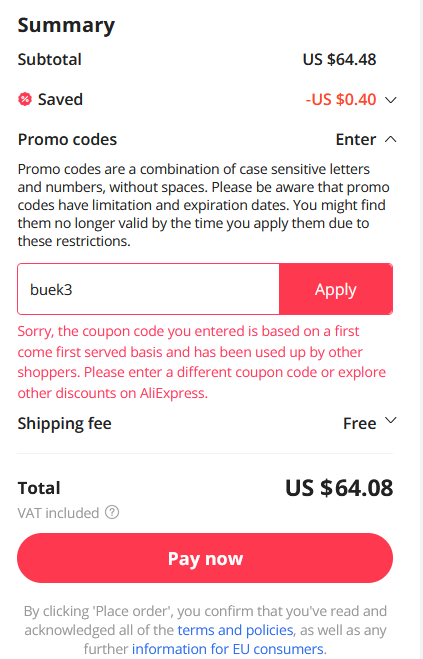The height and width of the screenshot is (659, 423).
Task: Focus the promo code input containing buek3
Action: click(x=148, y=289)
